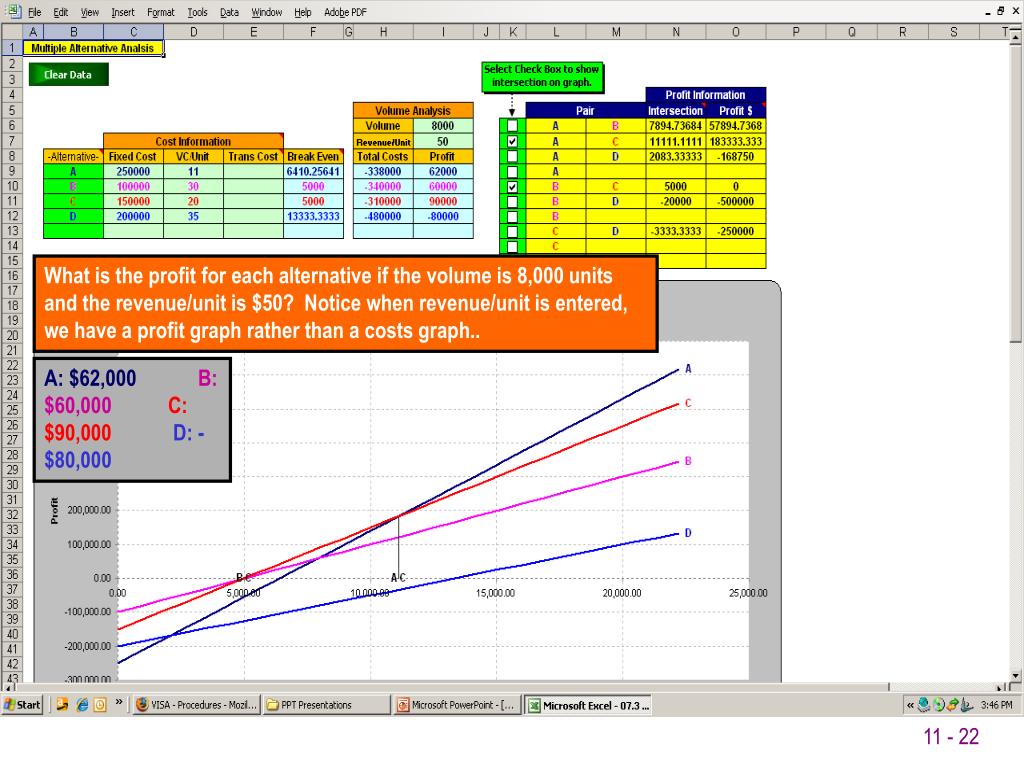Click the horizontal scrollbar right arrow

click(x=1001, y=687)
